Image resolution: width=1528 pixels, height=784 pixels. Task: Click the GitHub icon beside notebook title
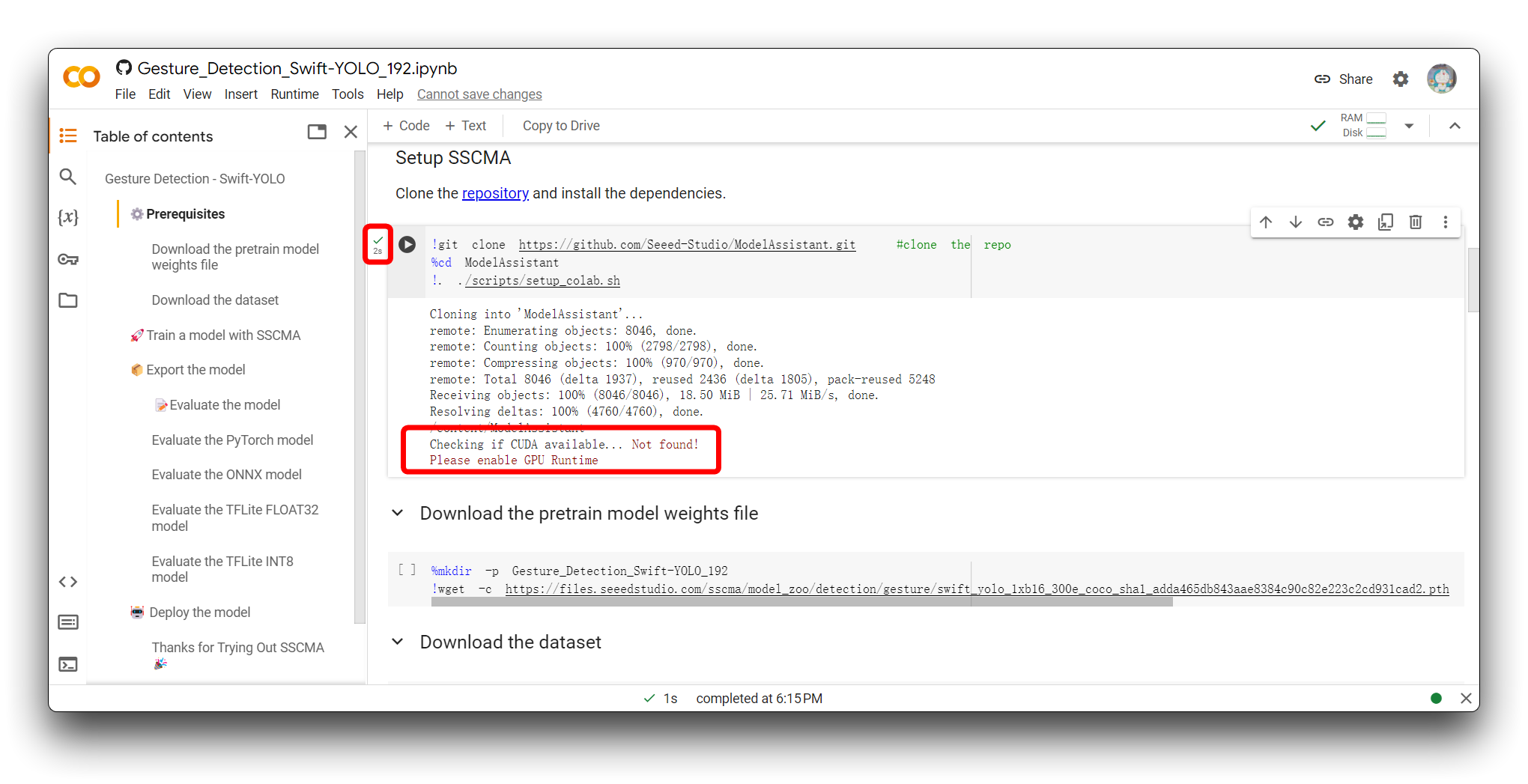point(124,68)
